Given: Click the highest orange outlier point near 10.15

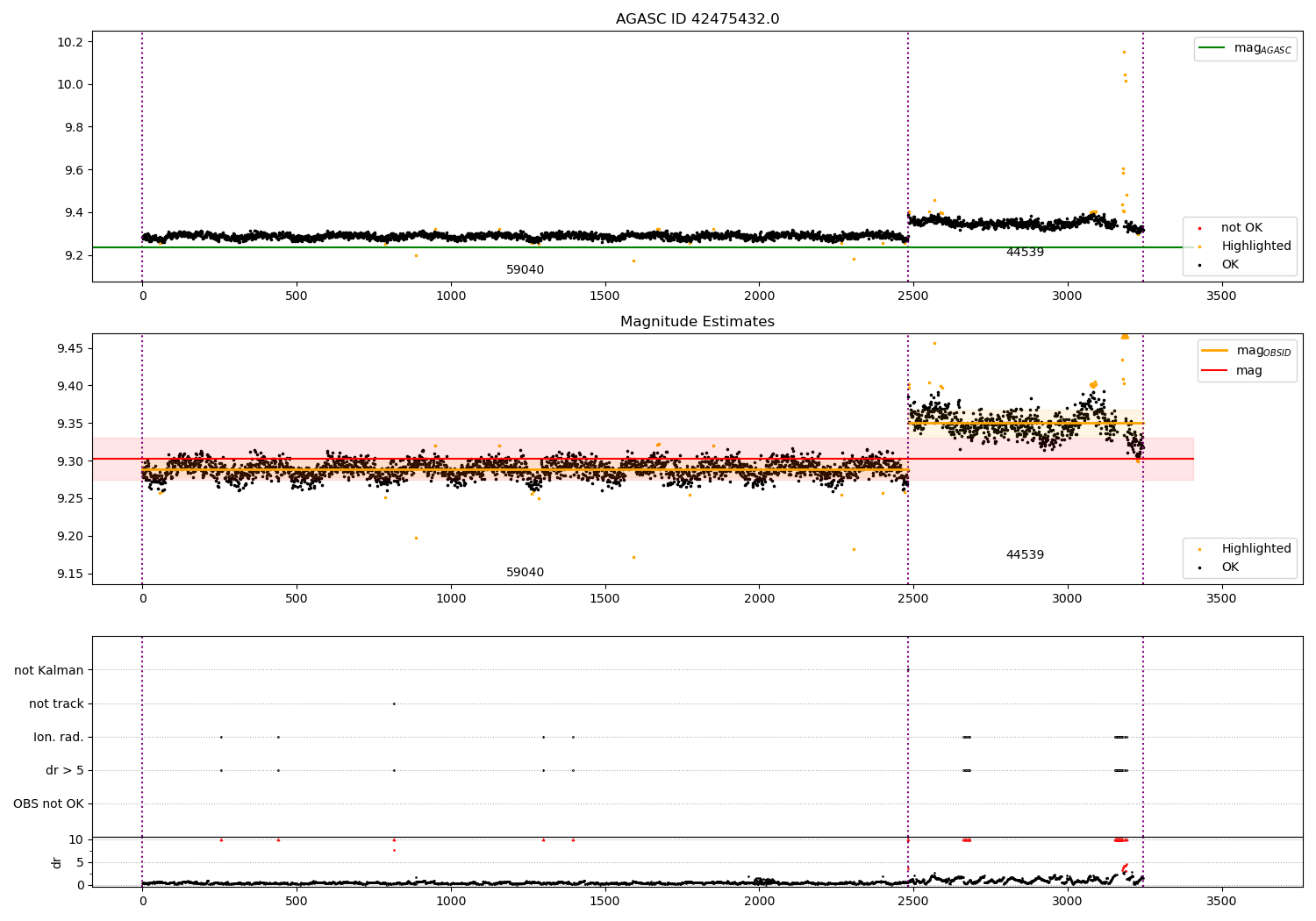Looking at the screenshot, I should point(1124,52).
